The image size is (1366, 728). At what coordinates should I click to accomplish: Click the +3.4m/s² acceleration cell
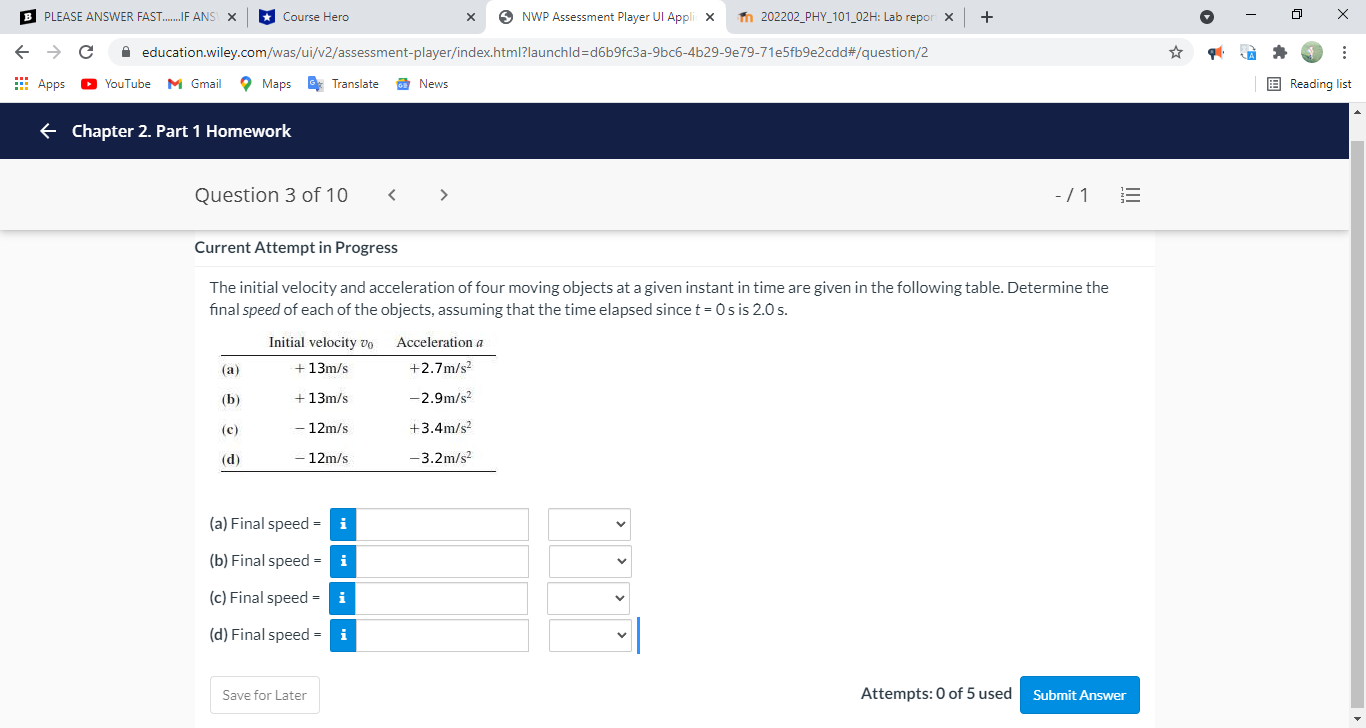click(x=440, y=428)
